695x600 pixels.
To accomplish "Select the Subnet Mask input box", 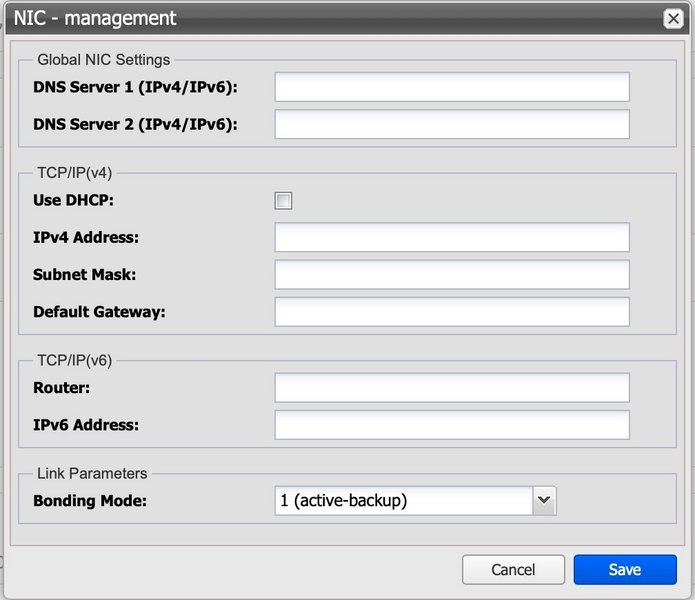I will (452, 274).
